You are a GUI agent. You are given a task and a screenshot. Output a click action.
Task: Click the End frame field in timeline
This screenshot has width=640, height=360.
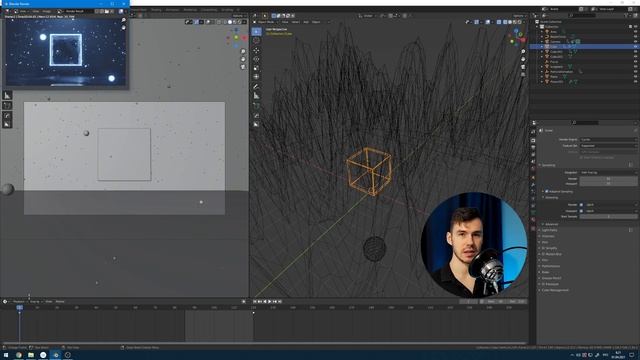pos(516,302)
